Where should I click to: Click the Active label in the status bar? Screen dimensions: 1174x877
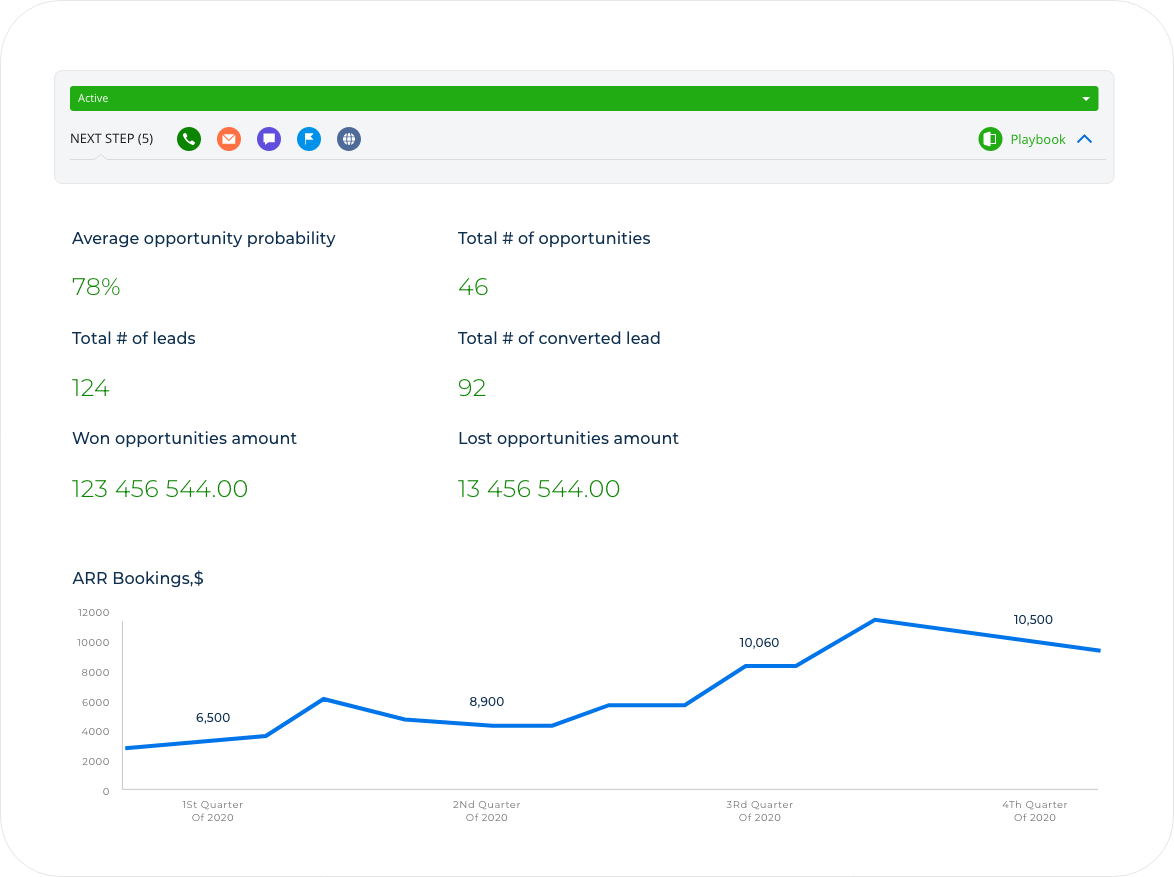(x=93, y=99)
